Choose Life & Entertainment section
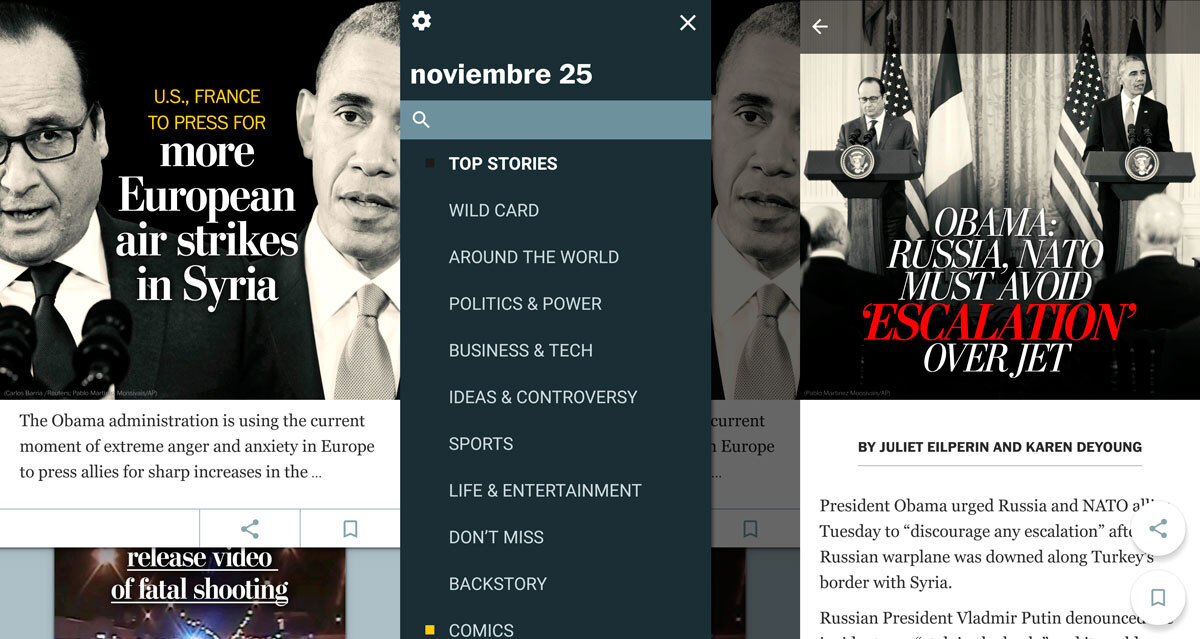 545,490
